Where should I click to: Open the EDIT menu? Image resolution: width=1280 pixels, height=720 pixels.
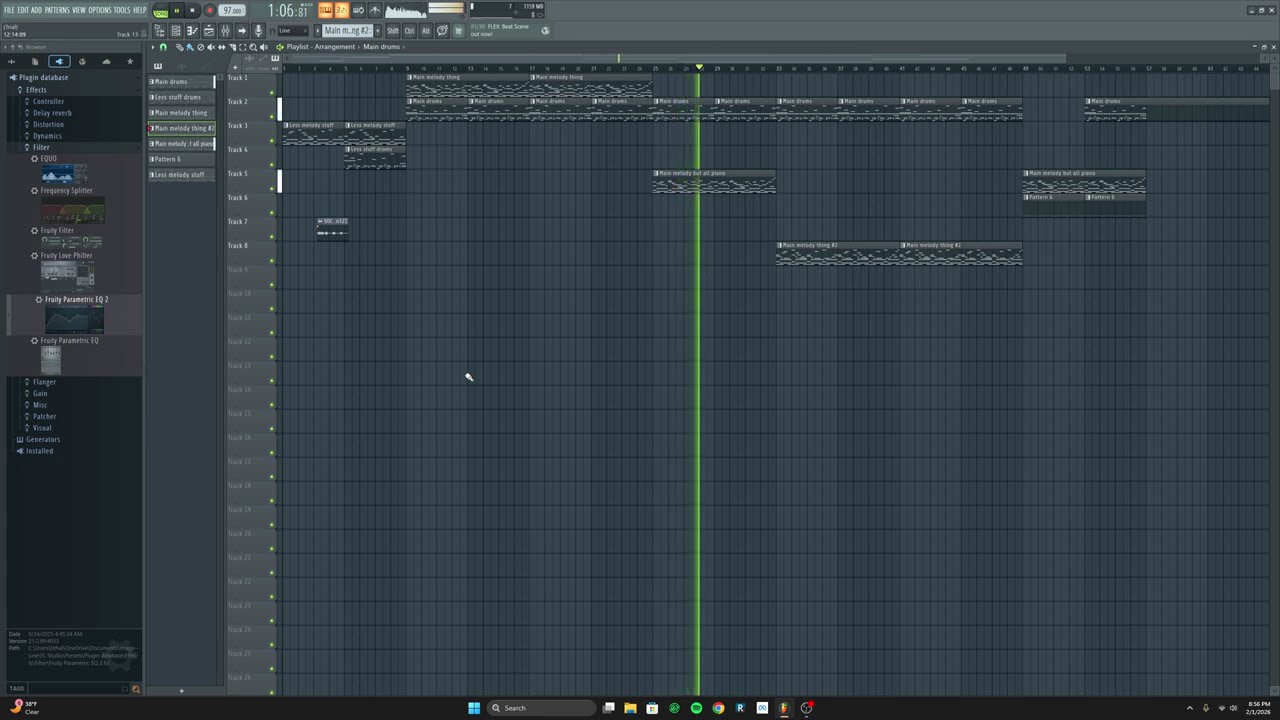click(x=23, y=10)
